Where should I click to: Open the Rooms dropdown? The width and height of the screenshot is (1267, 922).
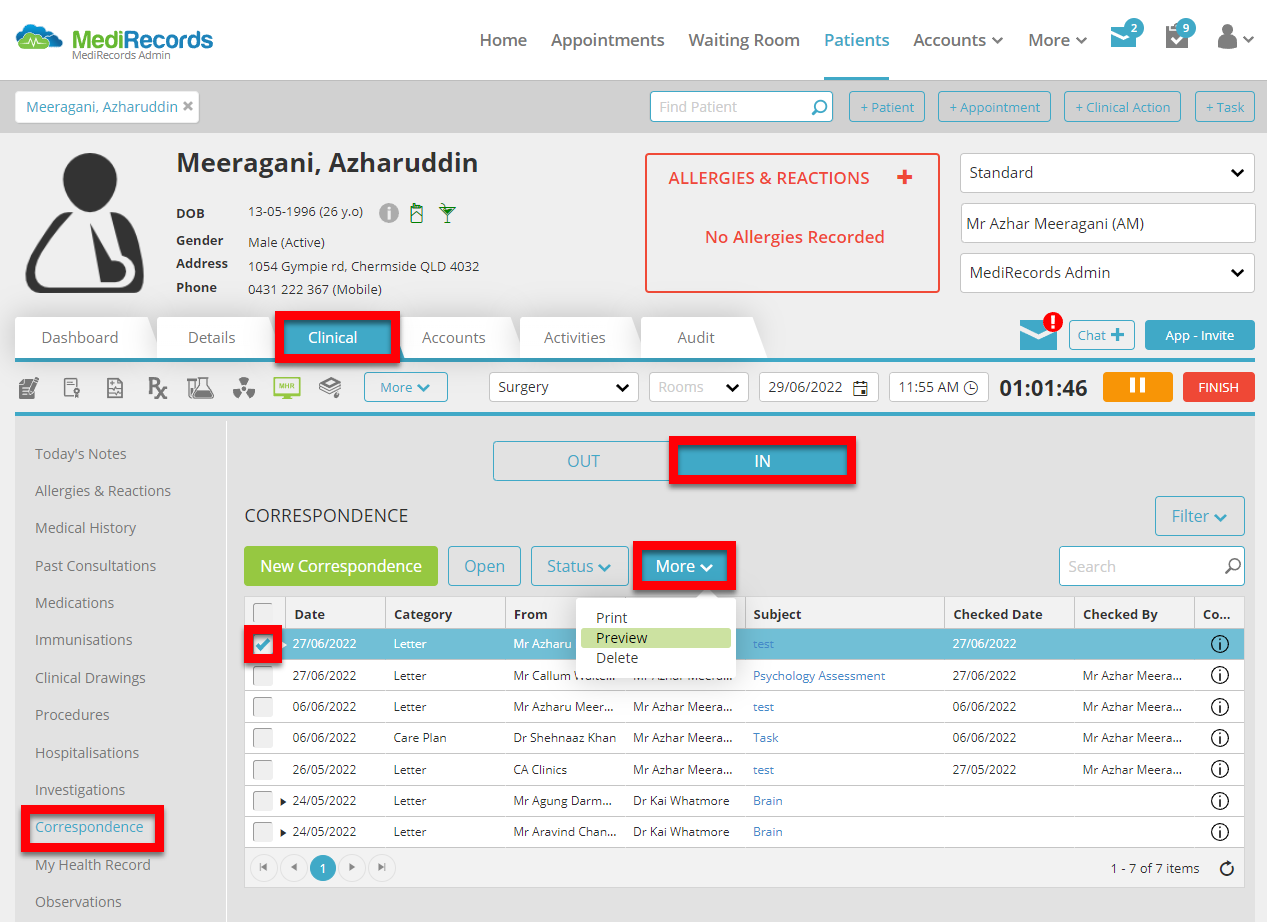coord(699,387)
